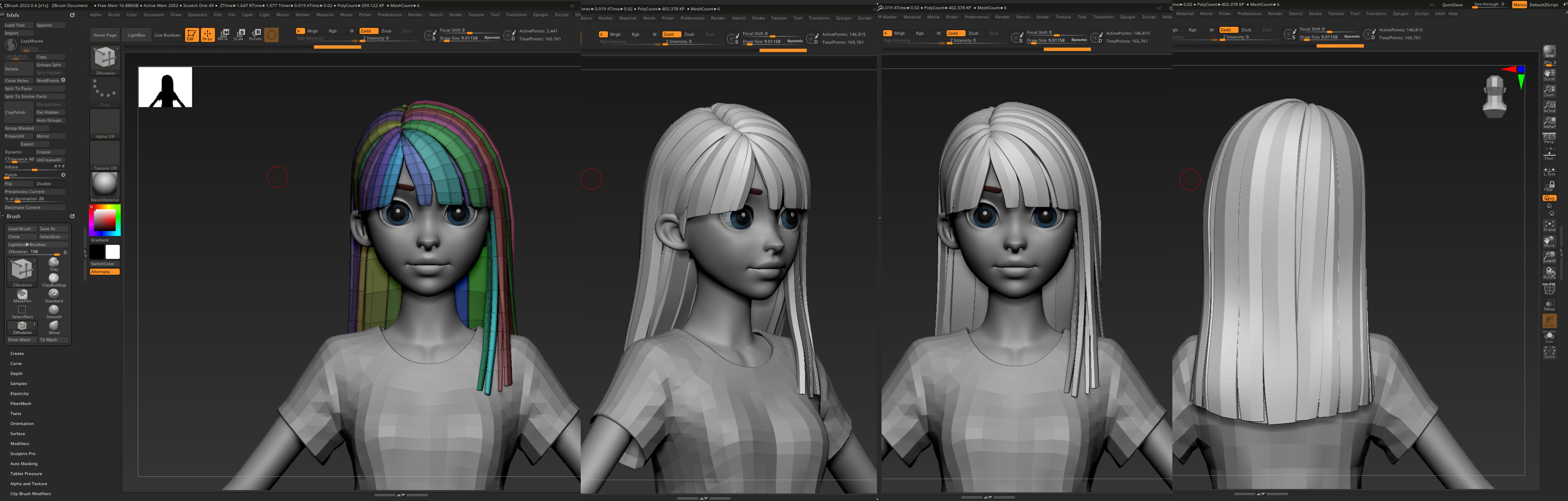Pick the SelectRect brush
1568x501 pixels.
point(22,312)
